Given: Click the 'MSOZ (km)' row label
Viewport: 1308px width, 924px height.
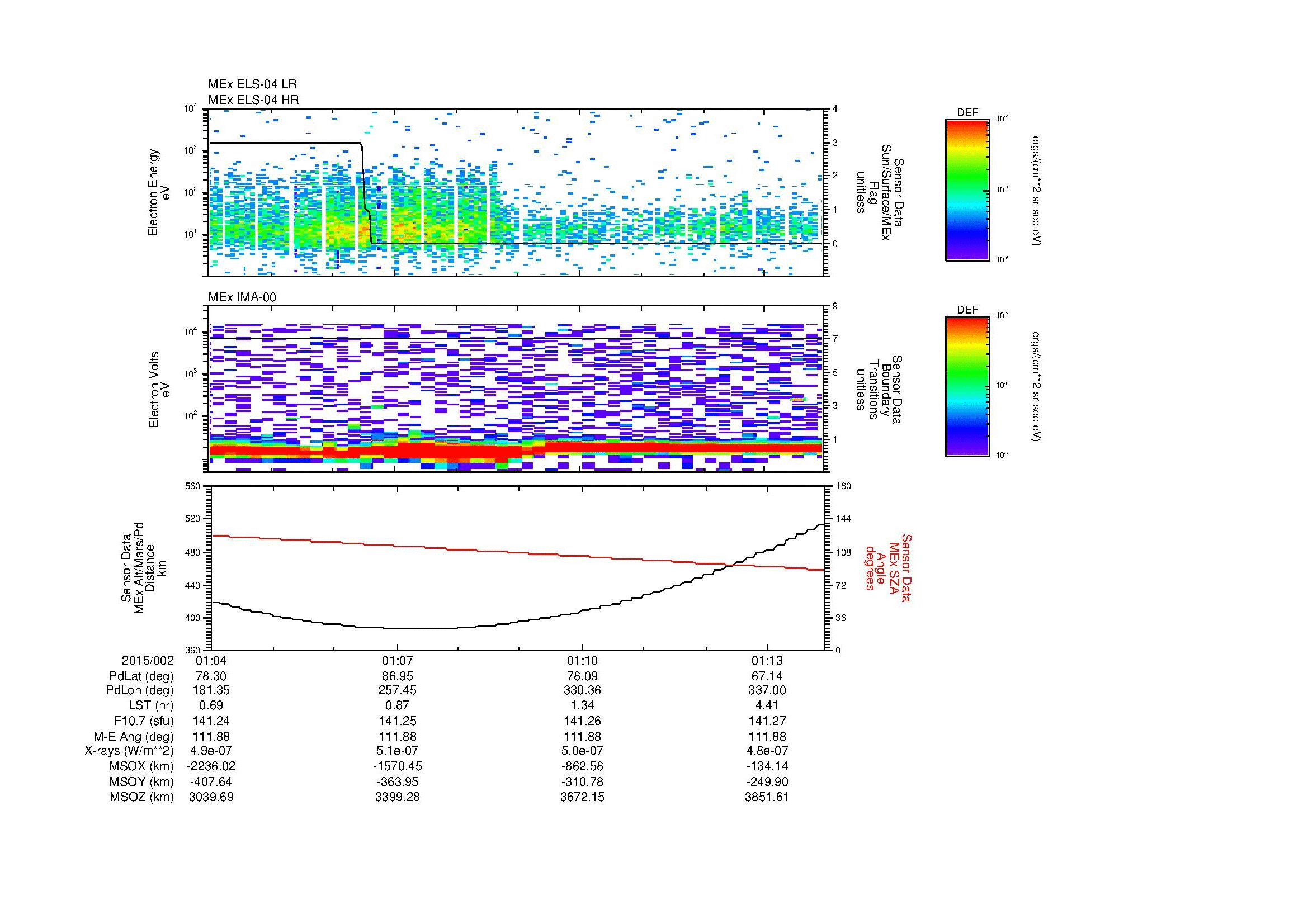Looking at the screenshot, I should coord(142,797).
